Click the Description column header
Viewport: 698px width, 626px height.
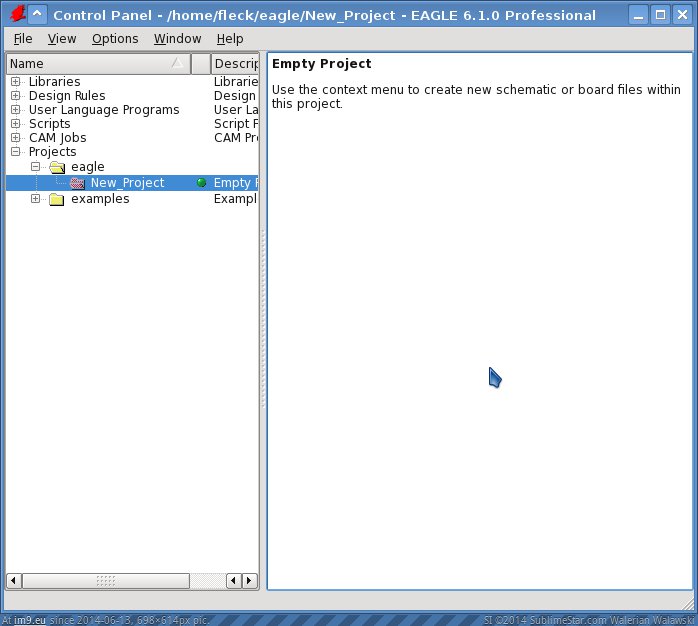tap(236, 63)
